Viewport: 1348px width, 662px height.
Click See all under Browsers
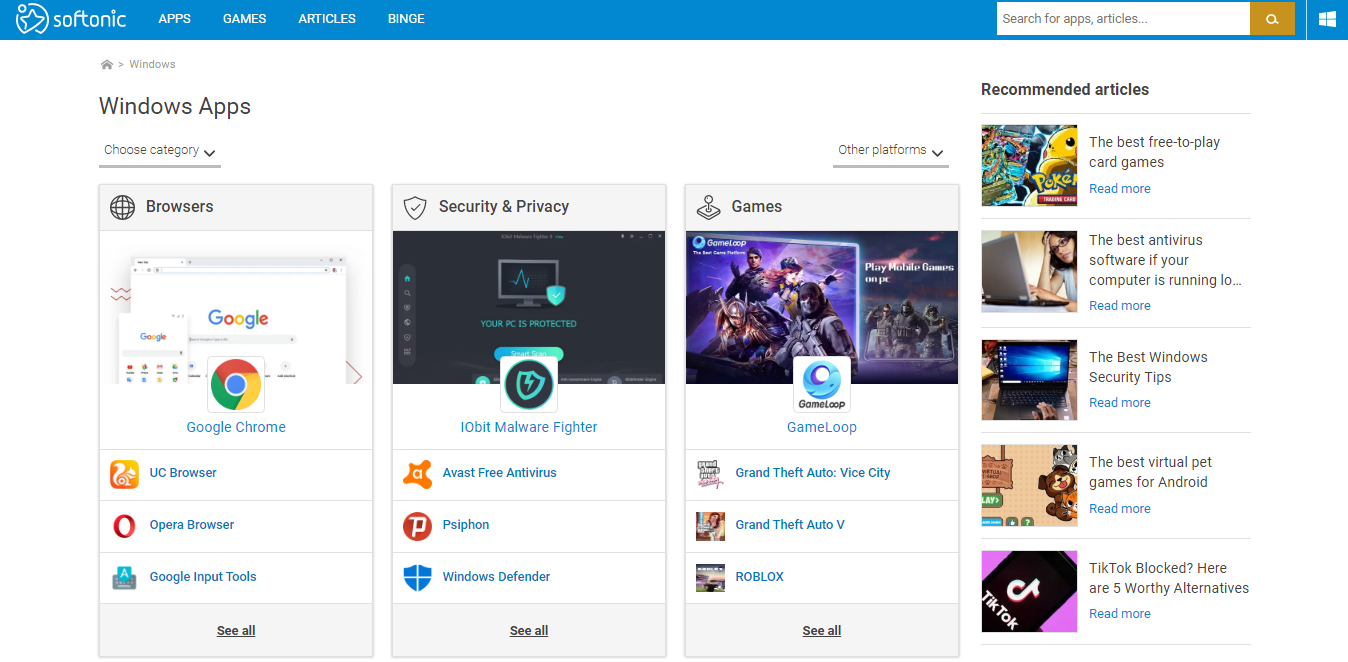click(236, 631)
